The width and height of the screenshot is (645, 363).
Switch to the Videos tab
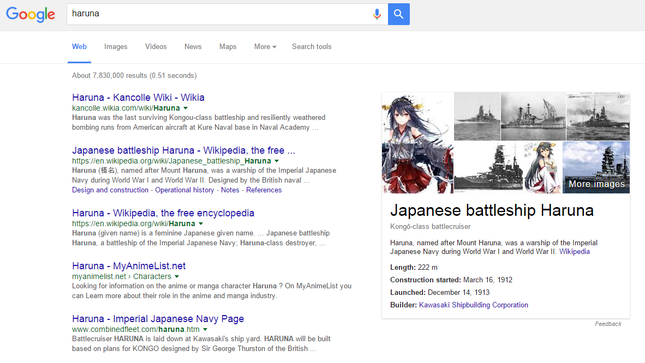tap(155, 47)
